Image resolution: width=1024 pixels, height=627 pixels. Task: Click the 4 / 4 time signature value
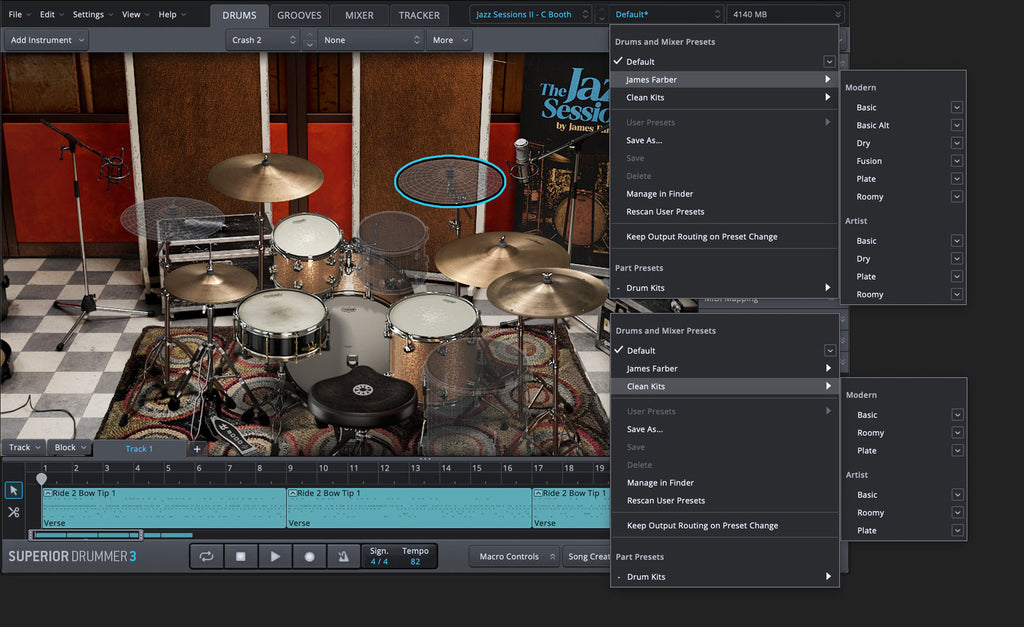[379, 562]
